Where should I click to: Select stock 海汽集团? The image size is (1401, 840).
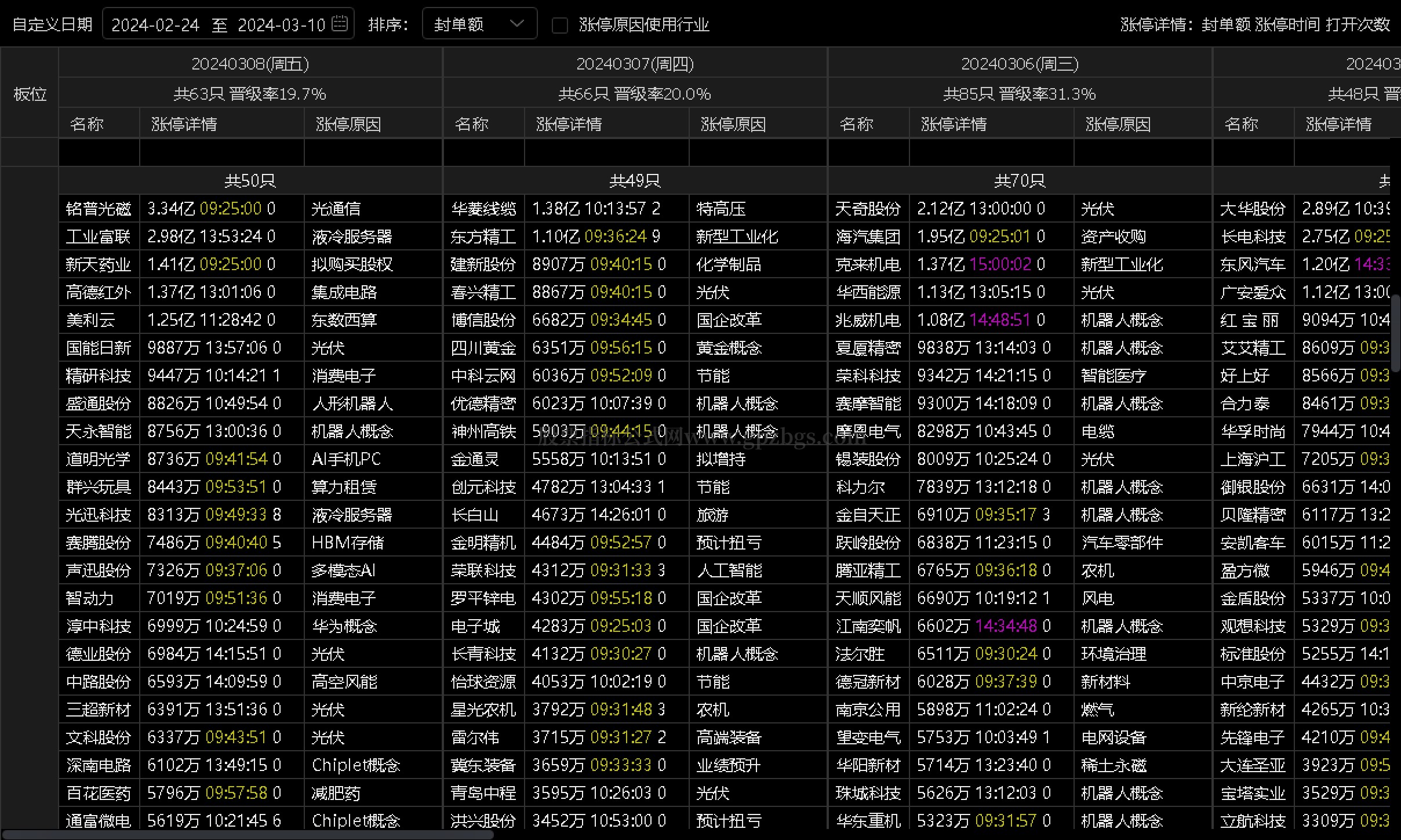868,236
